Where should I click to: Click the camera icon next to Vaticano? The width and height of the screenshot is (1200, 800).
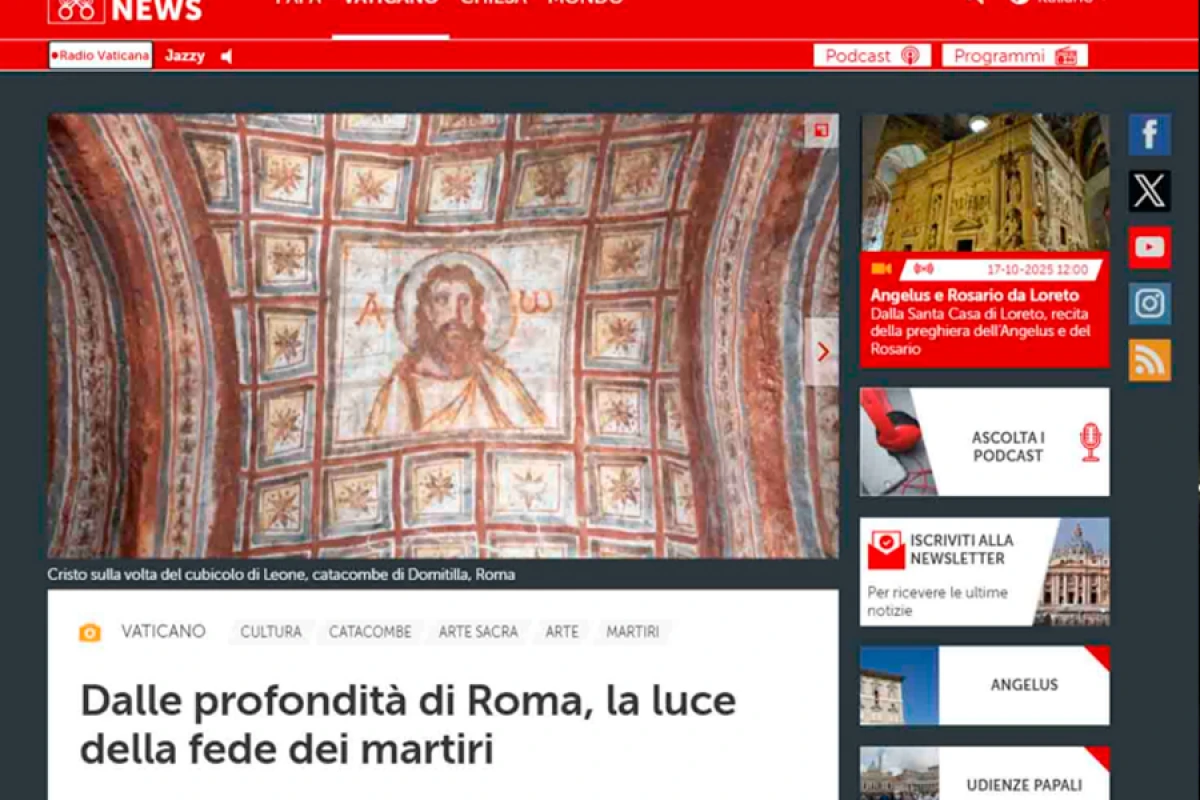click(x=90, y=632)
